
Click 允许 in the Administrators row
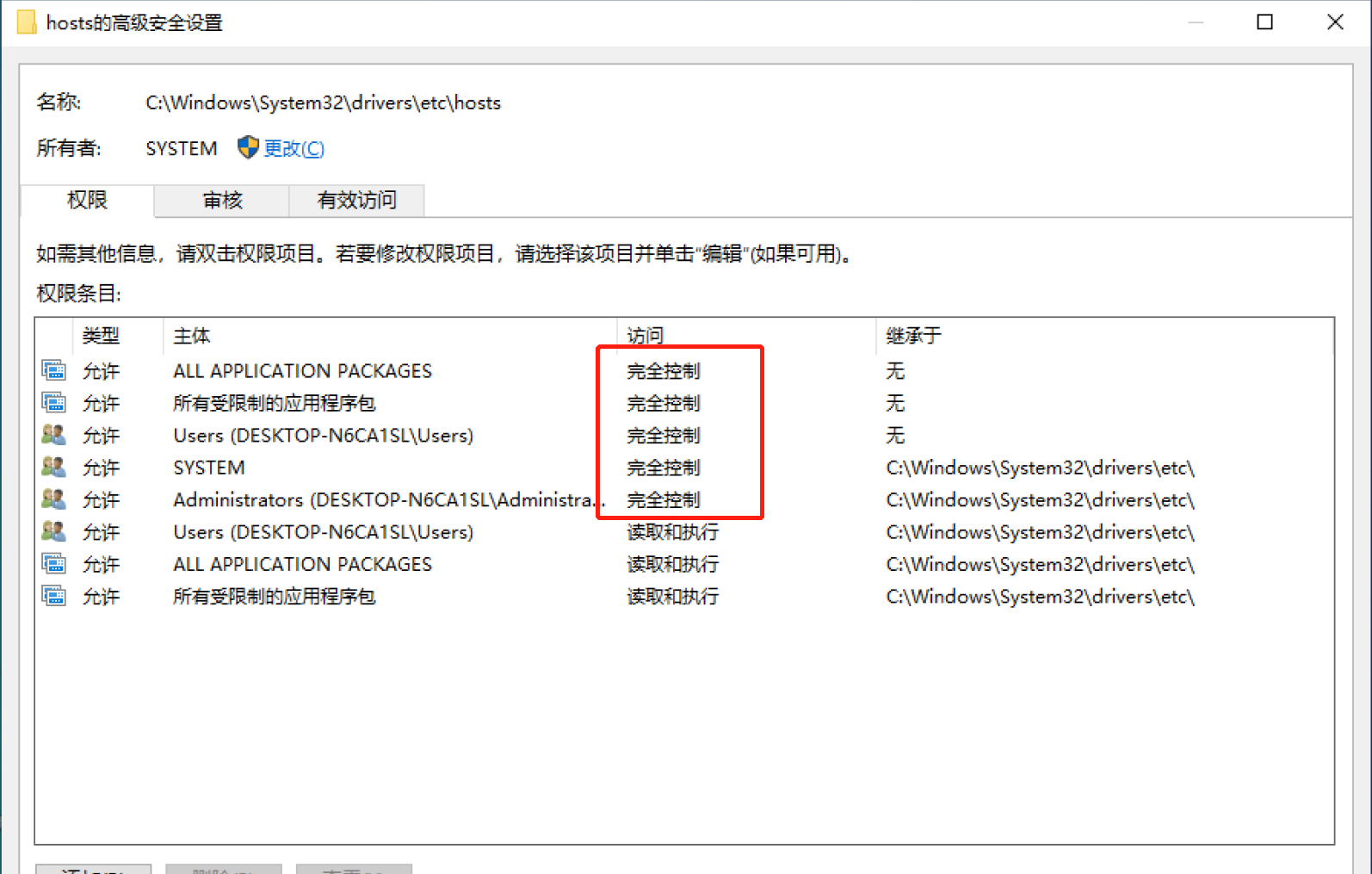tap(101, 499)
